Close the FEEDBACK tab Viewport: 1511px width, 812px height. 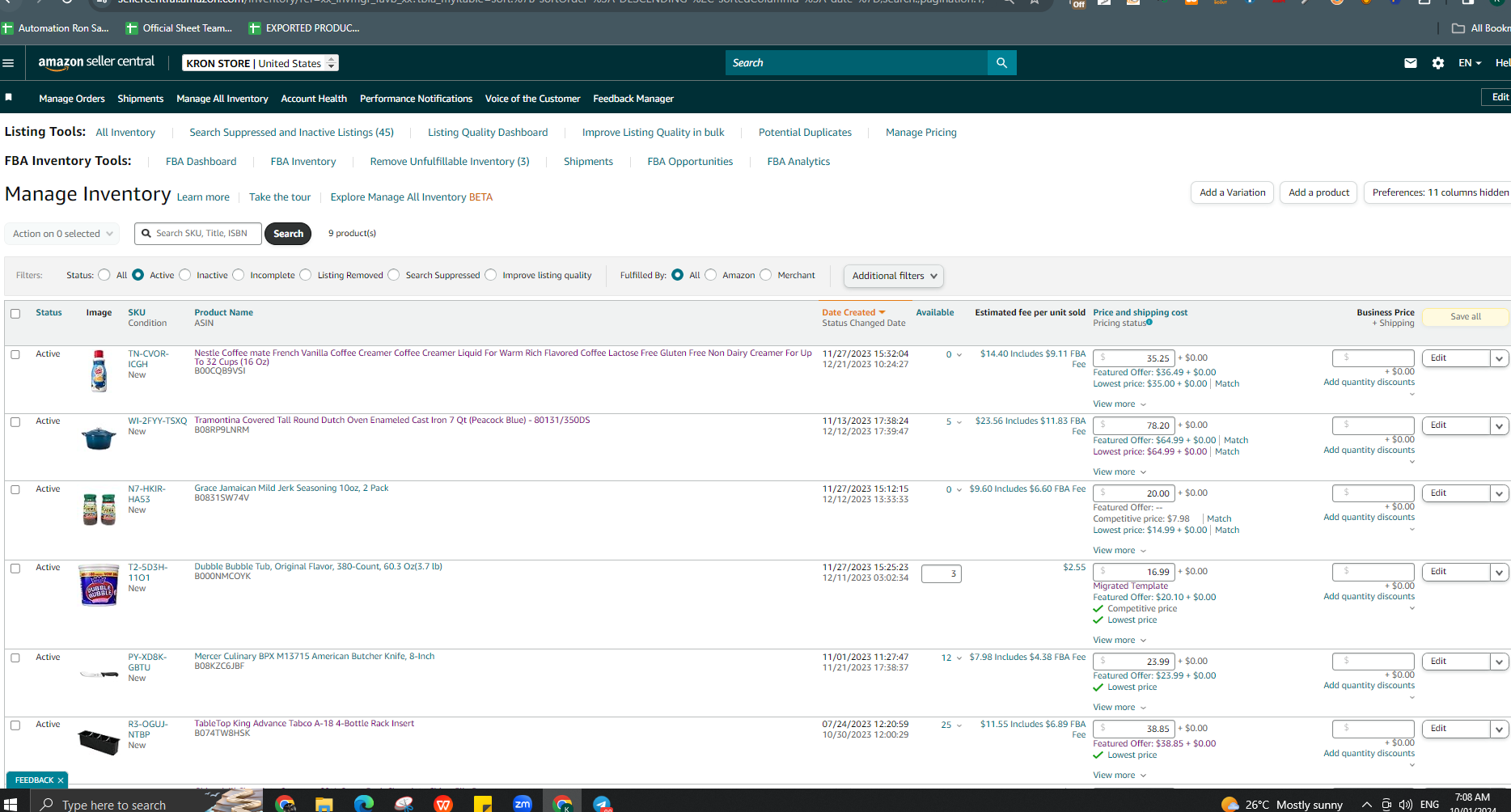coord(61,780)
